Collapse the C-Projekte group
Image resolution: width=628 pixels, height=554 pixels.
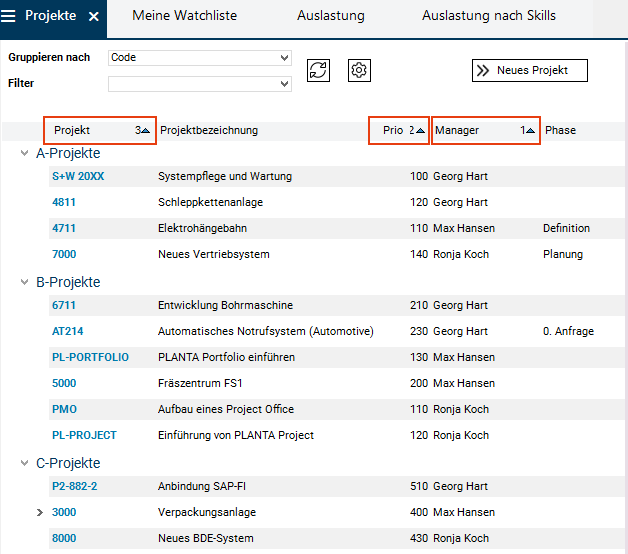pos(25,464)
